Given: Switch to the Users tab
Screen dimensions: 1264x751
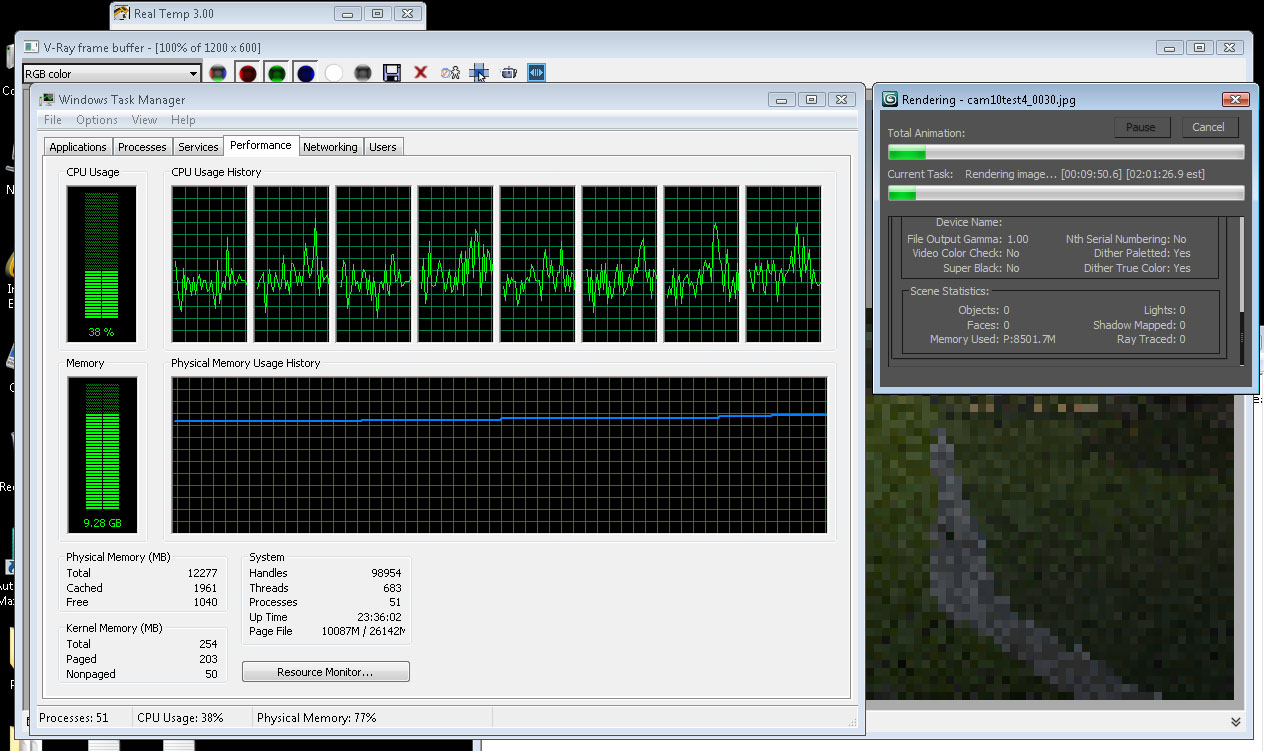Looking at the screenshot, I should click(x=383, y=147).
